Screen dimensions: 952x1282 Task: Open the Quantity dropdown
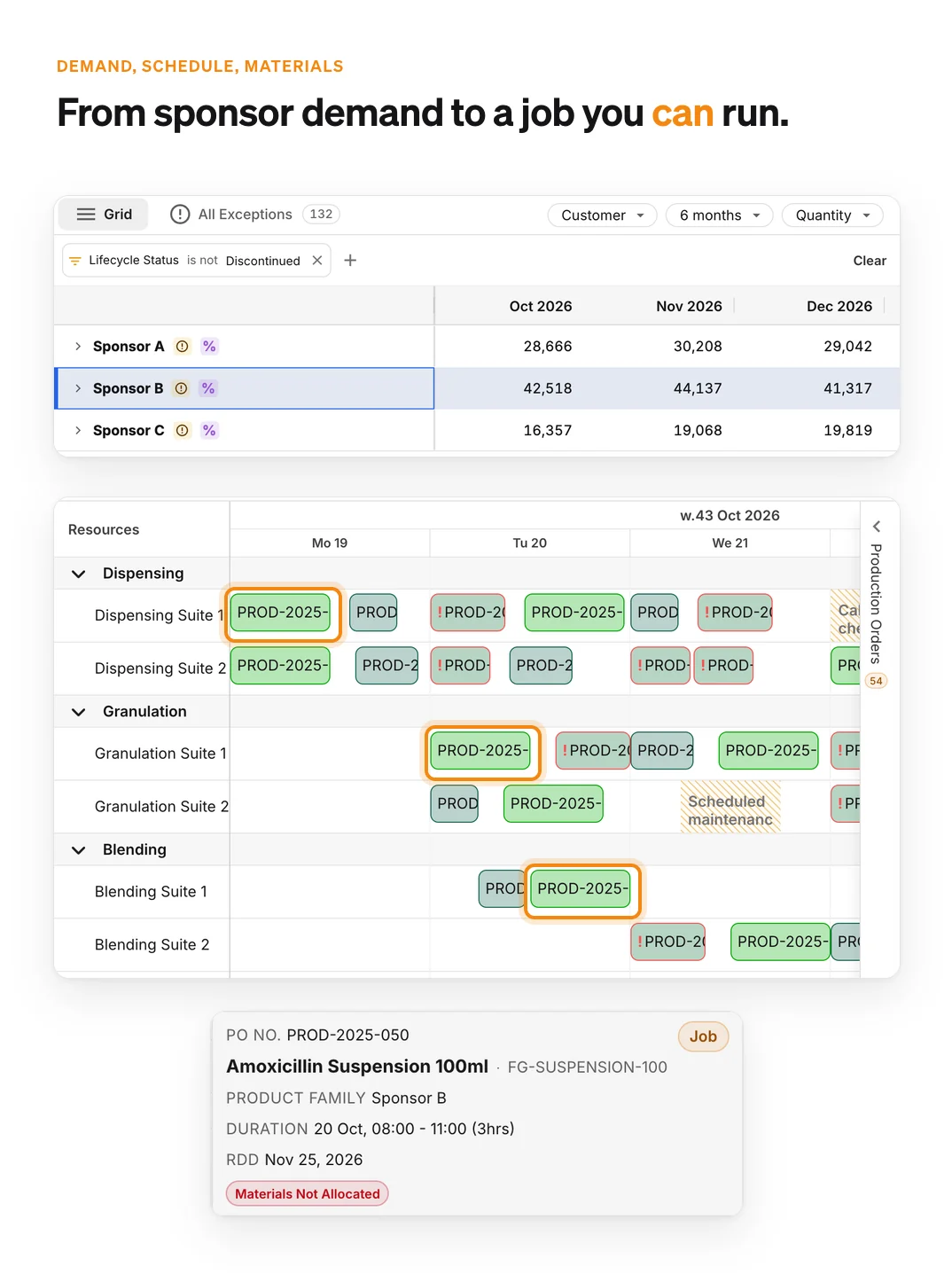tap(832, 215)
